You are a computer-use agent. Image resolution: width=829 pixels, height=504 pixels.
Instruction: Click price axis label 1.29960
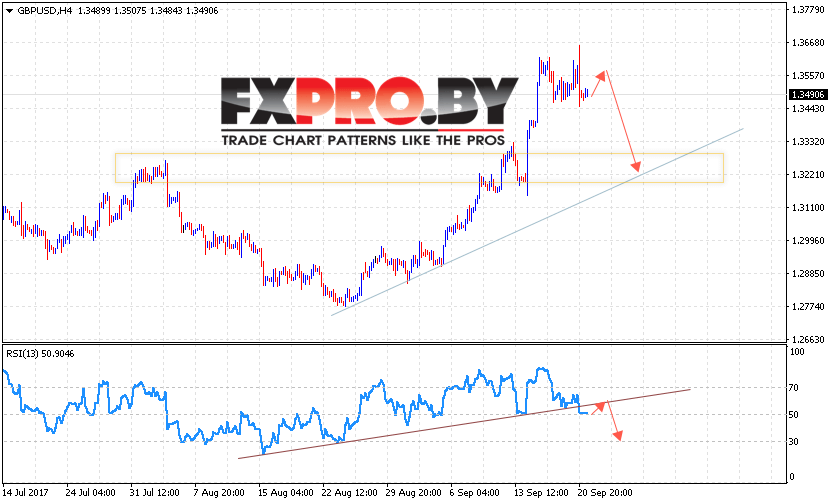pos(808,241)
